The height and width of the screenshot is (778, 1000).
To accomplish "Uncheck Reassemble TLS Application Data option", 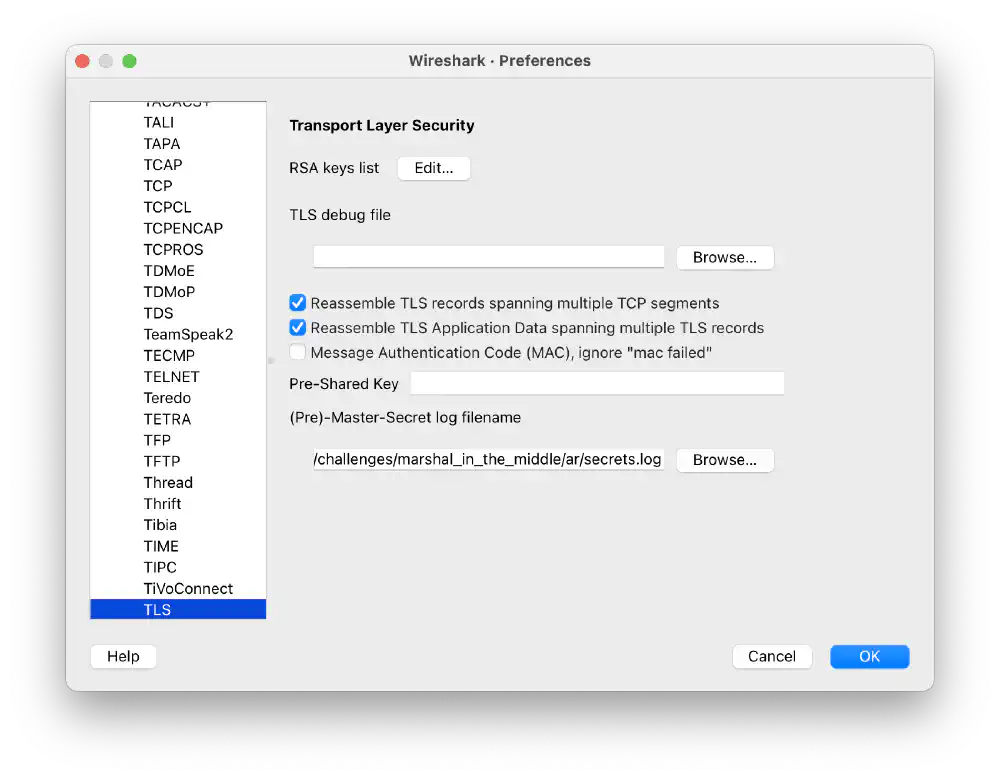I will (298, 327).
